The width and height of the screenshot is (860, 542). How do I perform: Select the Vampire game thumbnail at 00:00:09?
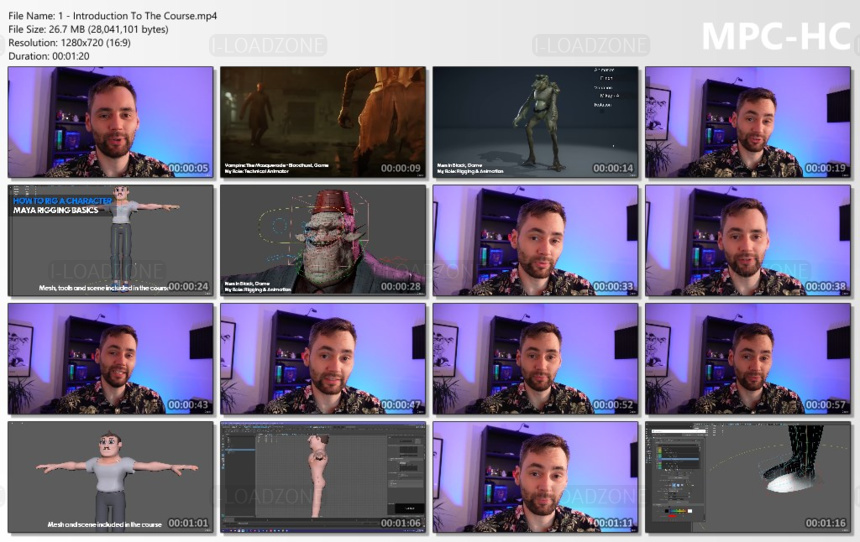(323, 122)
